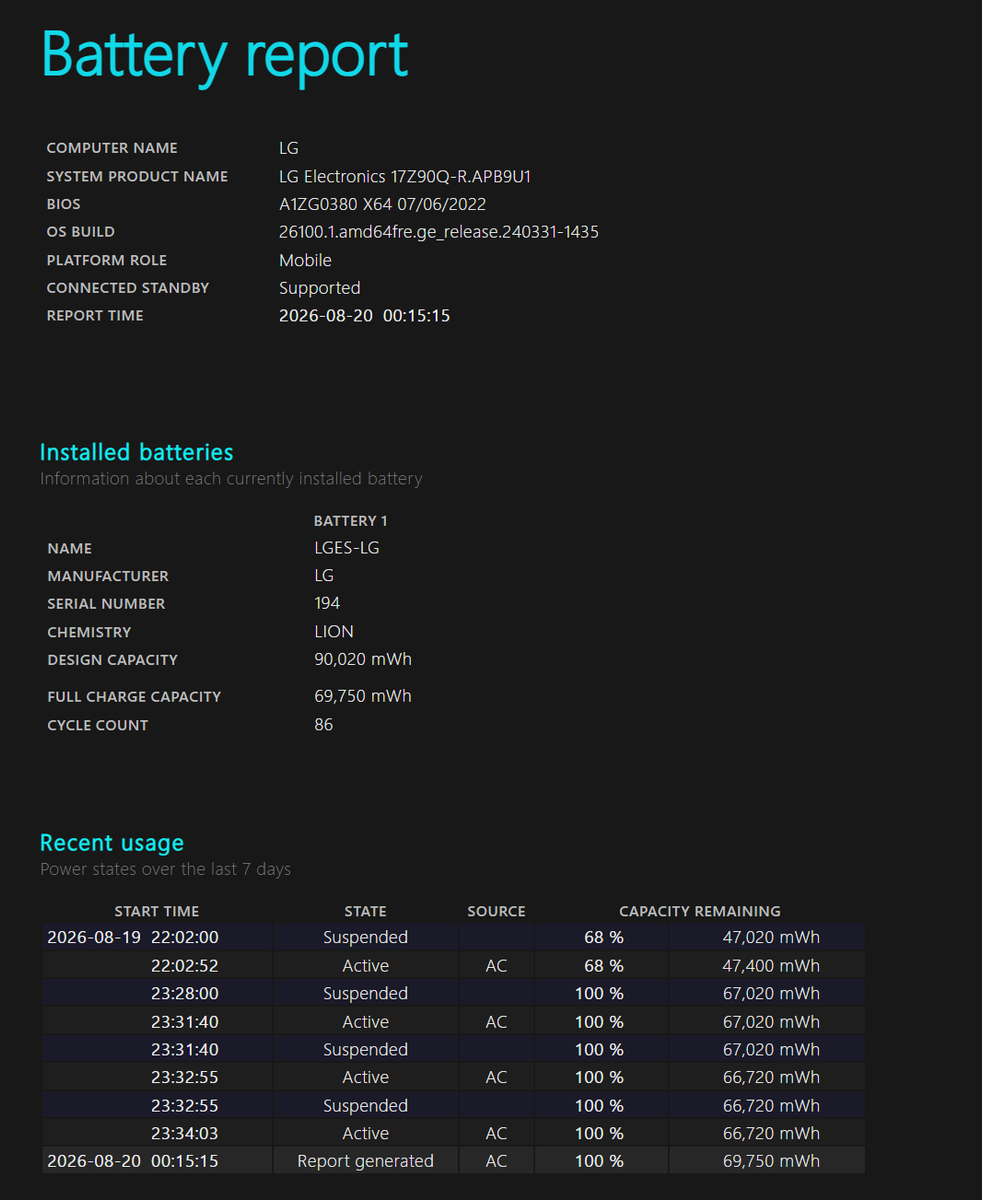
Task: Click the battery name value LGES-LG
Action: [x=347, y=548]
